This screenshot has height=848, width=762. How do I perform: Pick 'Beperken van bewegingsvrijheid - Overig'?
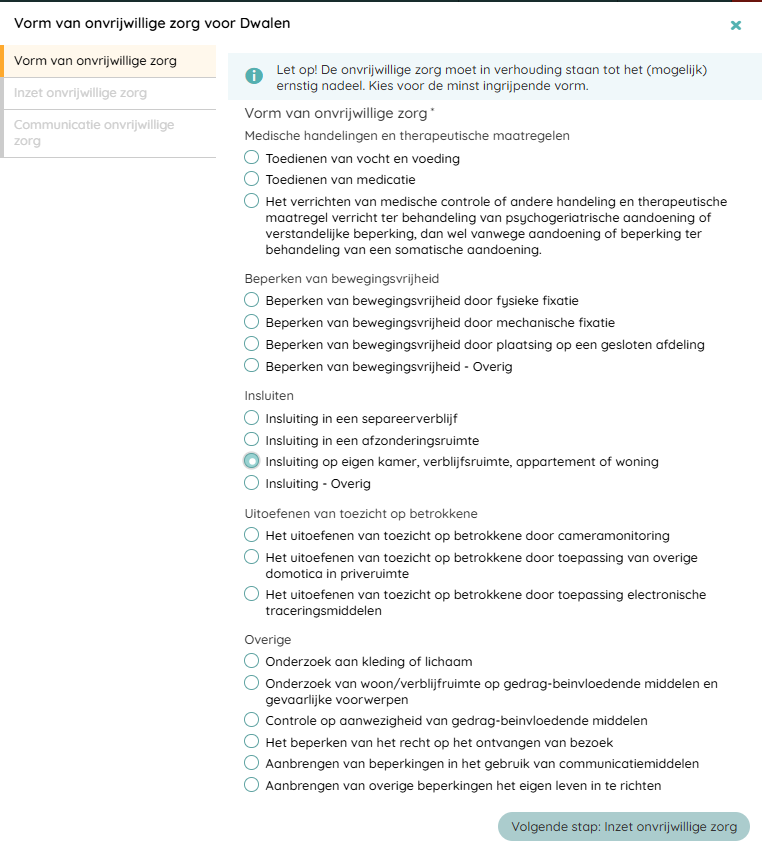(252, 366)
